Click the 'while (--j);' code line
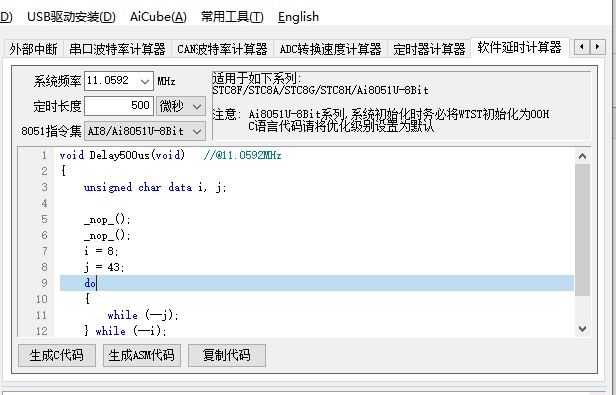The width and height of the screenshot is (616, 395). point(143,315)
